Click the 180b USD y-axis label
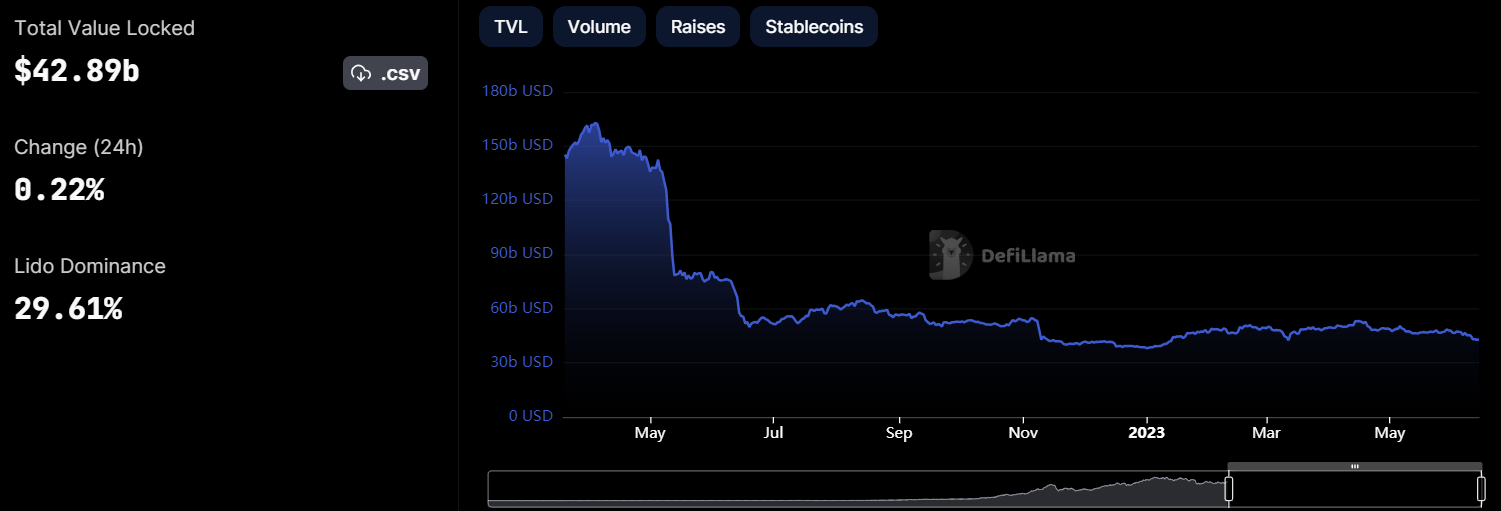The height and width of the screenshot is (511, 1501). click(x=517, y=91)
